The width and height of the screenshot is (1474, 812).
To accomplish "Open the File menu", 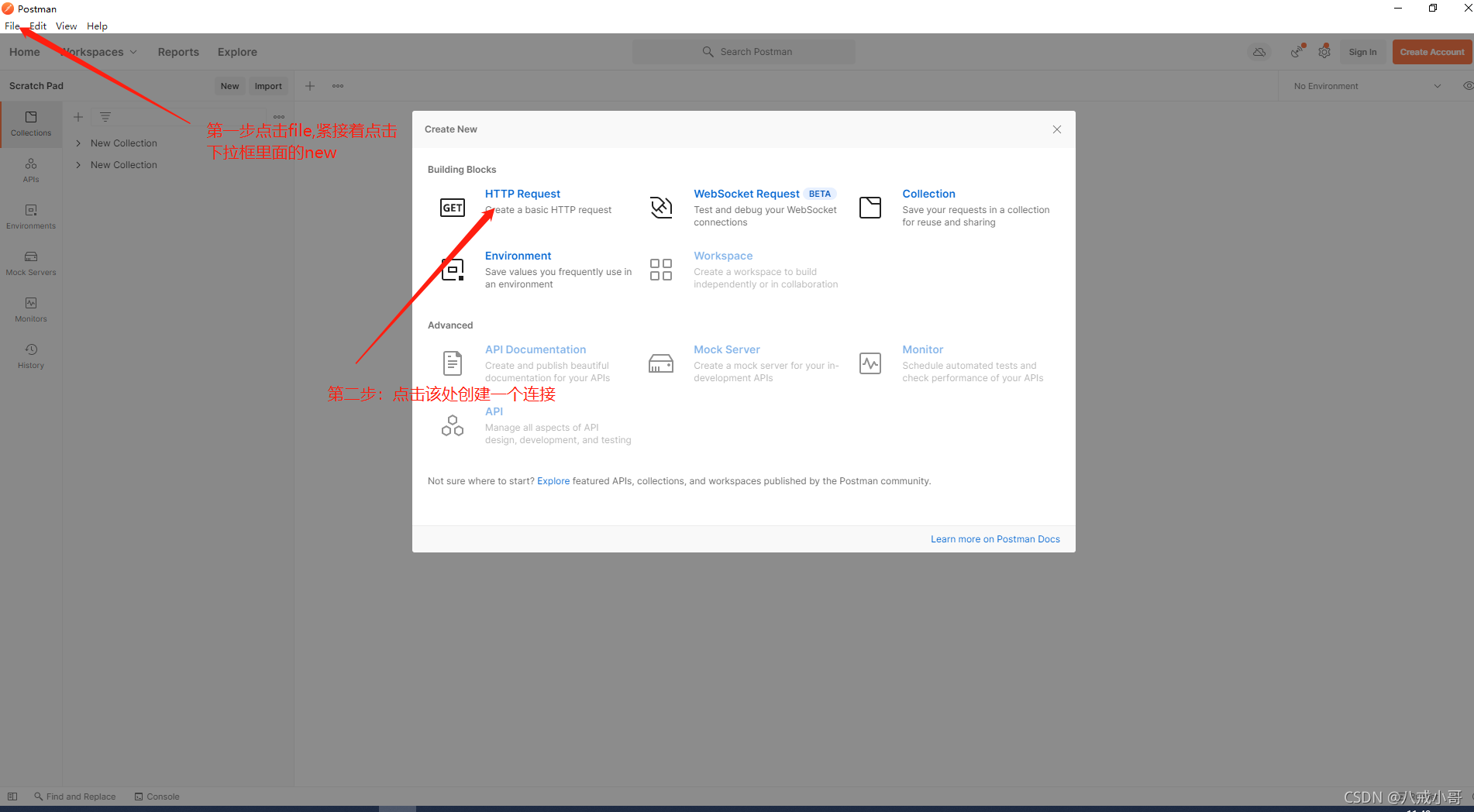I will pyautogui.click(x=12, y=26).
